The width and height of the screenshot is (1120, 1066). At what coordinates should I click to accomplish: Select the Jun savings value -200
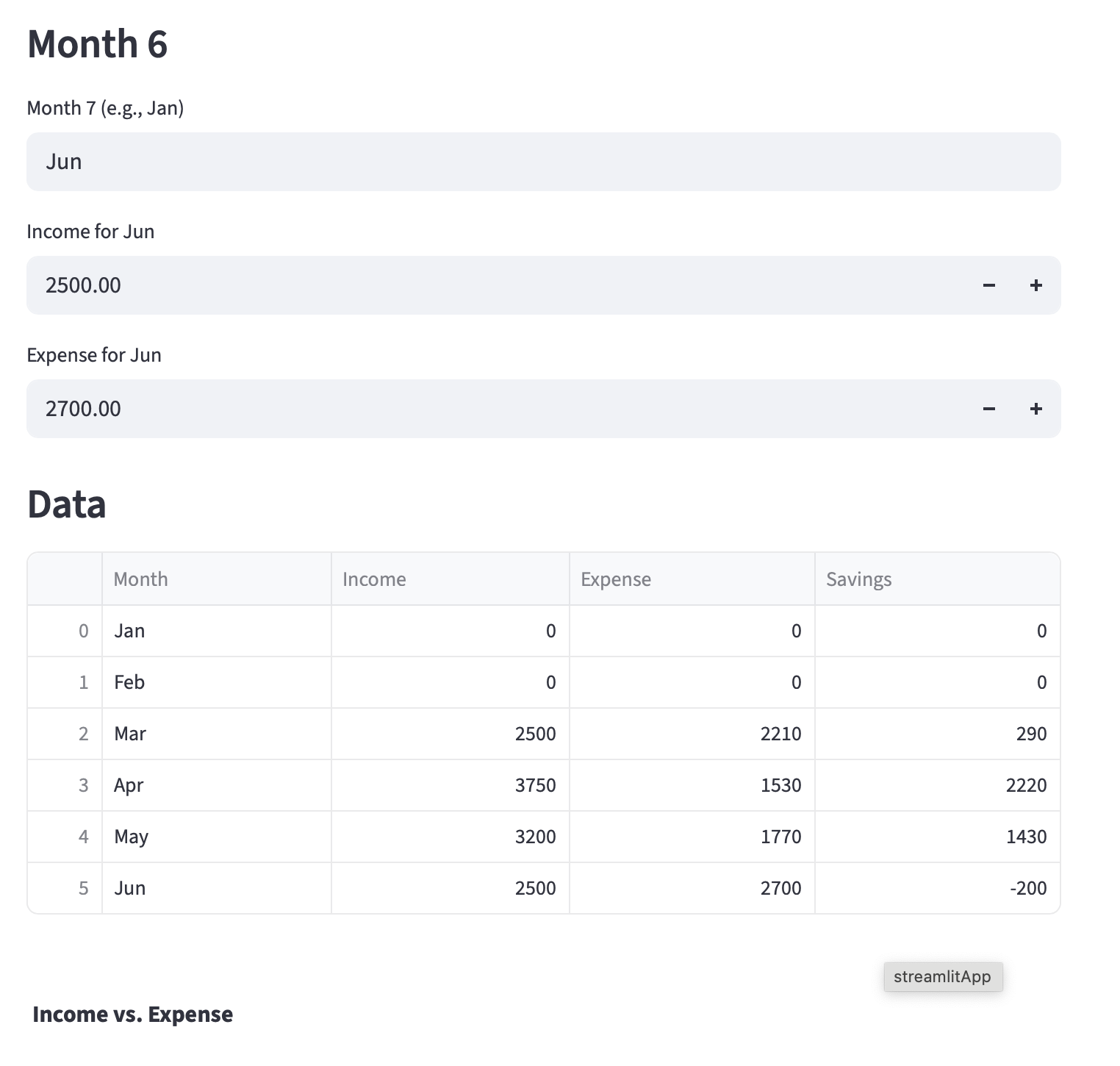pyautogui.click(x=1027, y=888)
